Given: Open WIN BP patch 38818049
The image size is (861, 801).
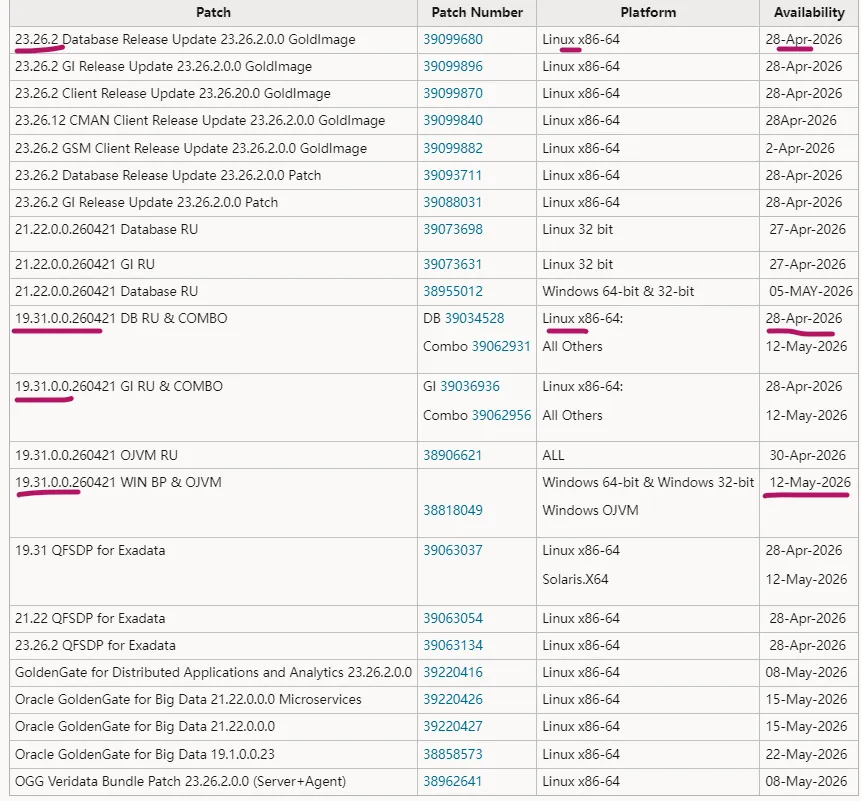Looking at the screenshot, I should coord(452,510).
